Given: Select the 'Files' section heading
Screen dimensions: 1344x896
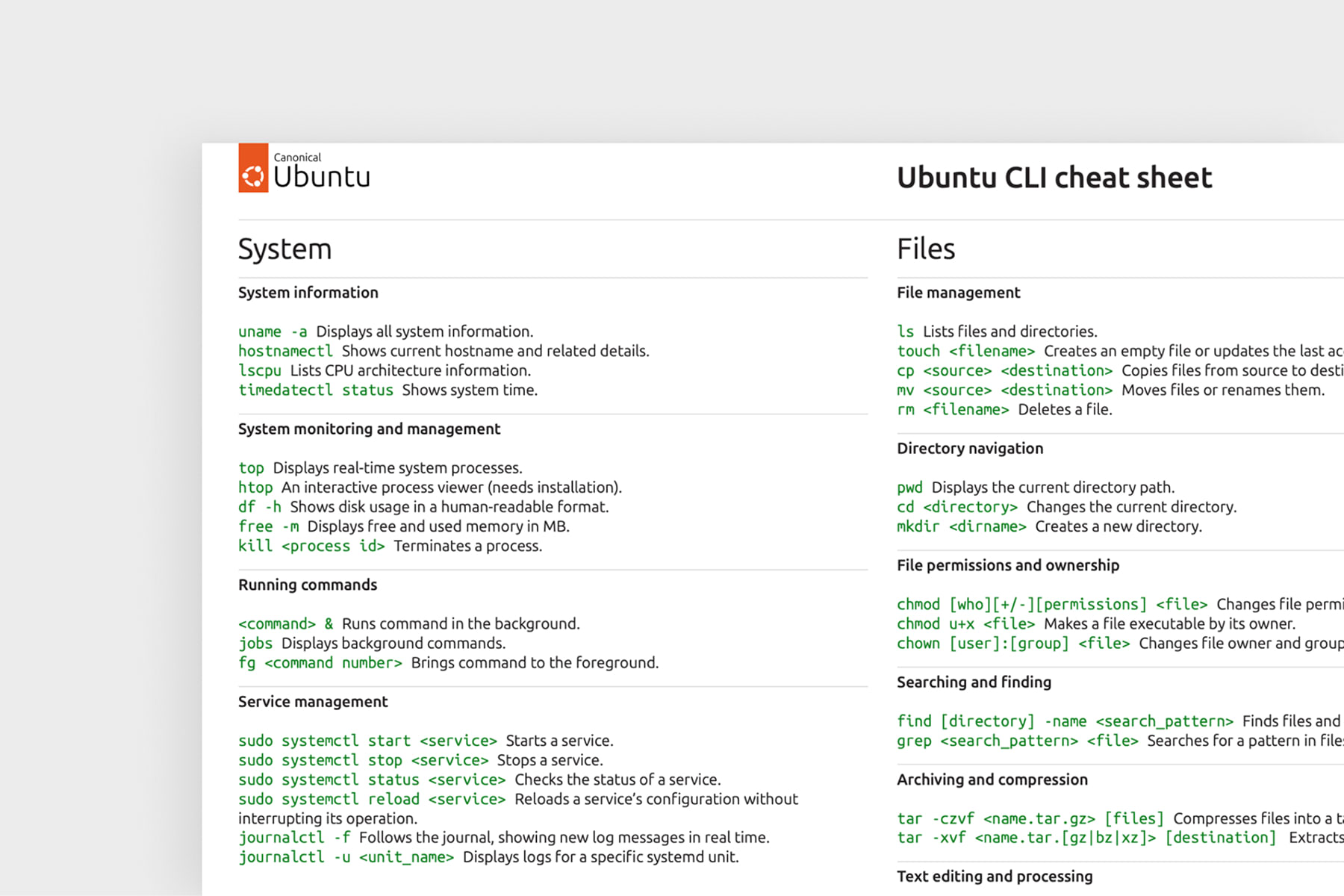Looking at the screenshot, I should [x=926, y=249].
